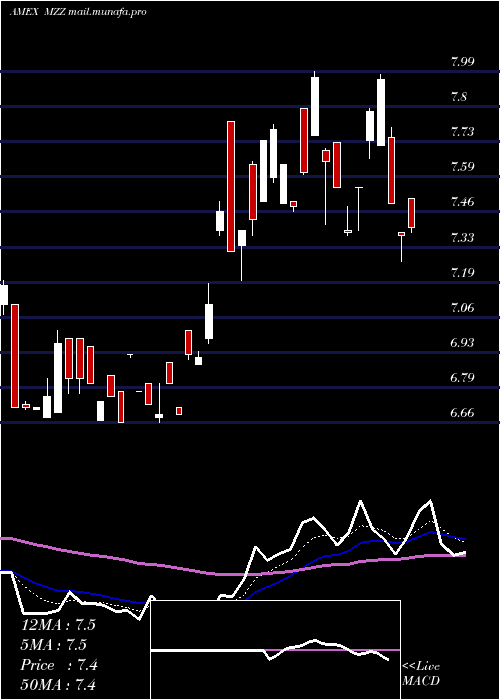Click the 7.06 price axis label
This screenshot has width=500, height=700.
[x=462, y=308]
